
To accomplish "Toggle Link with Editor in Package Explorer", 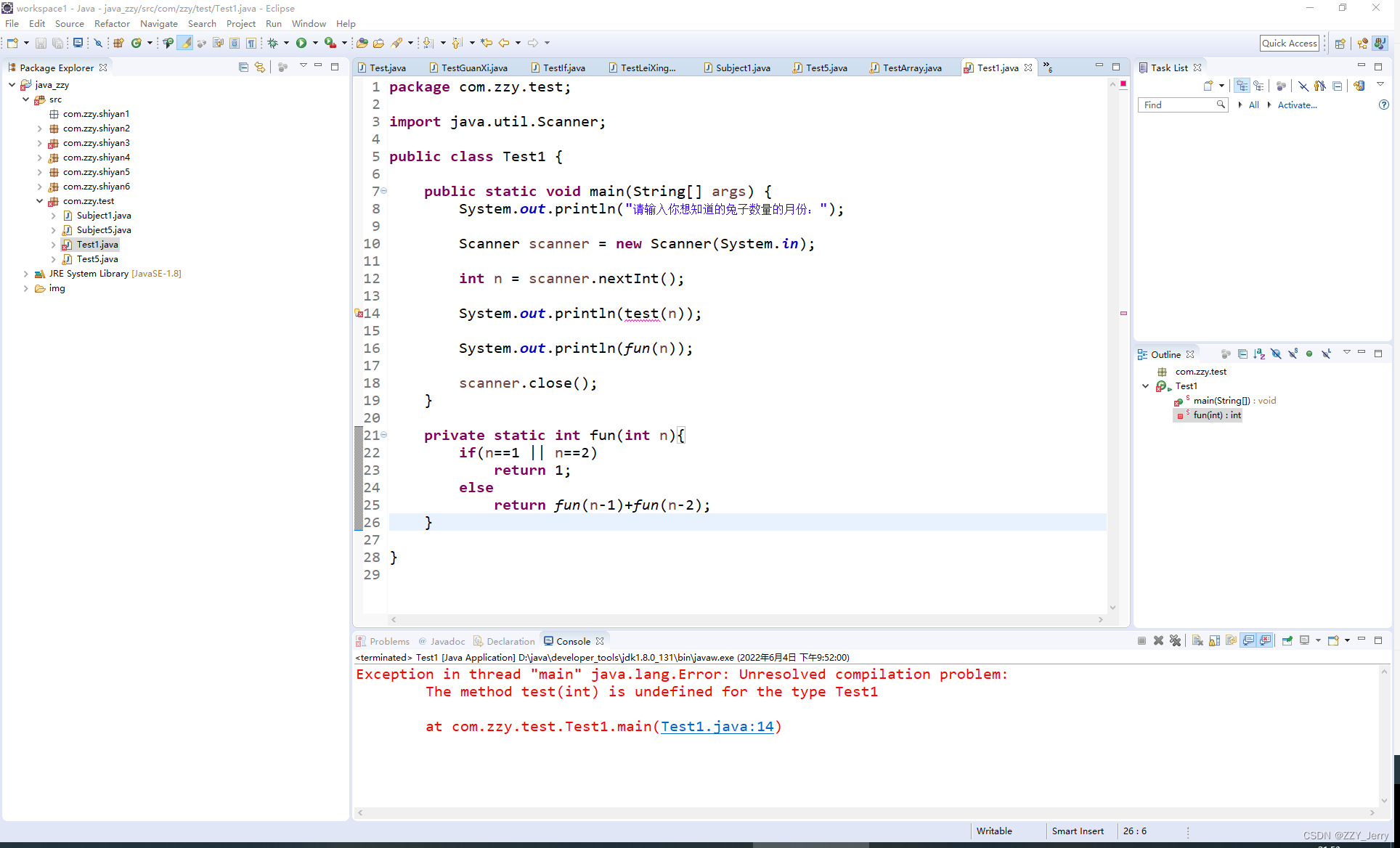I will [260, 67].
